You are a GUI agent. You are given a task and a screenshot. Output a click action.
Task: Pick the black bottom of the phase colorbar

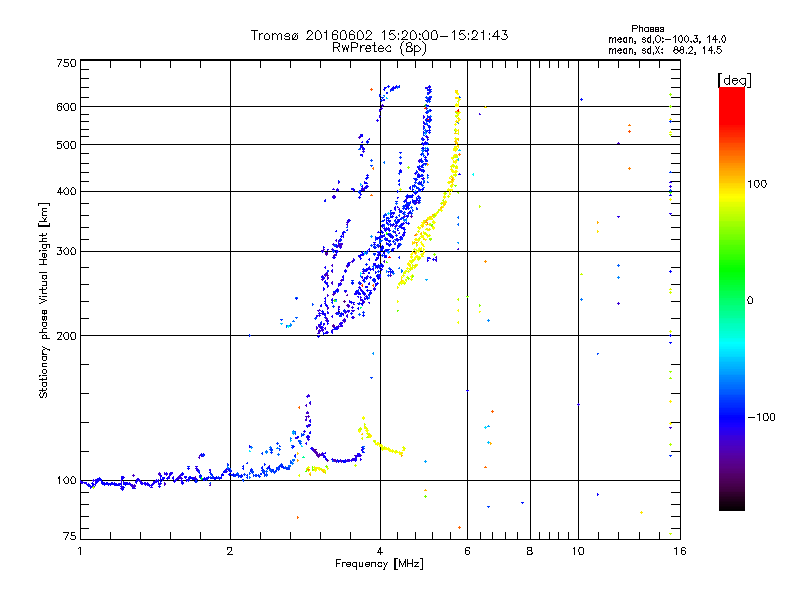(732, 505)
